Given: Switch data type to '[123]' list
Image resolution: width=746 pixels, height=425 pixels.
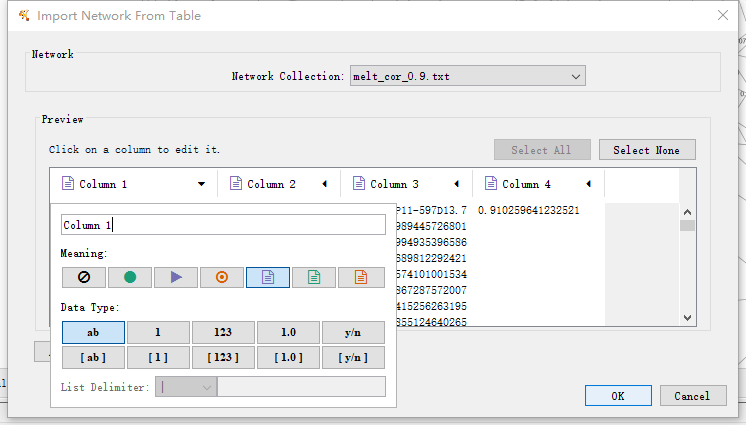Looking at the screenshot, I should pos(223,357).
